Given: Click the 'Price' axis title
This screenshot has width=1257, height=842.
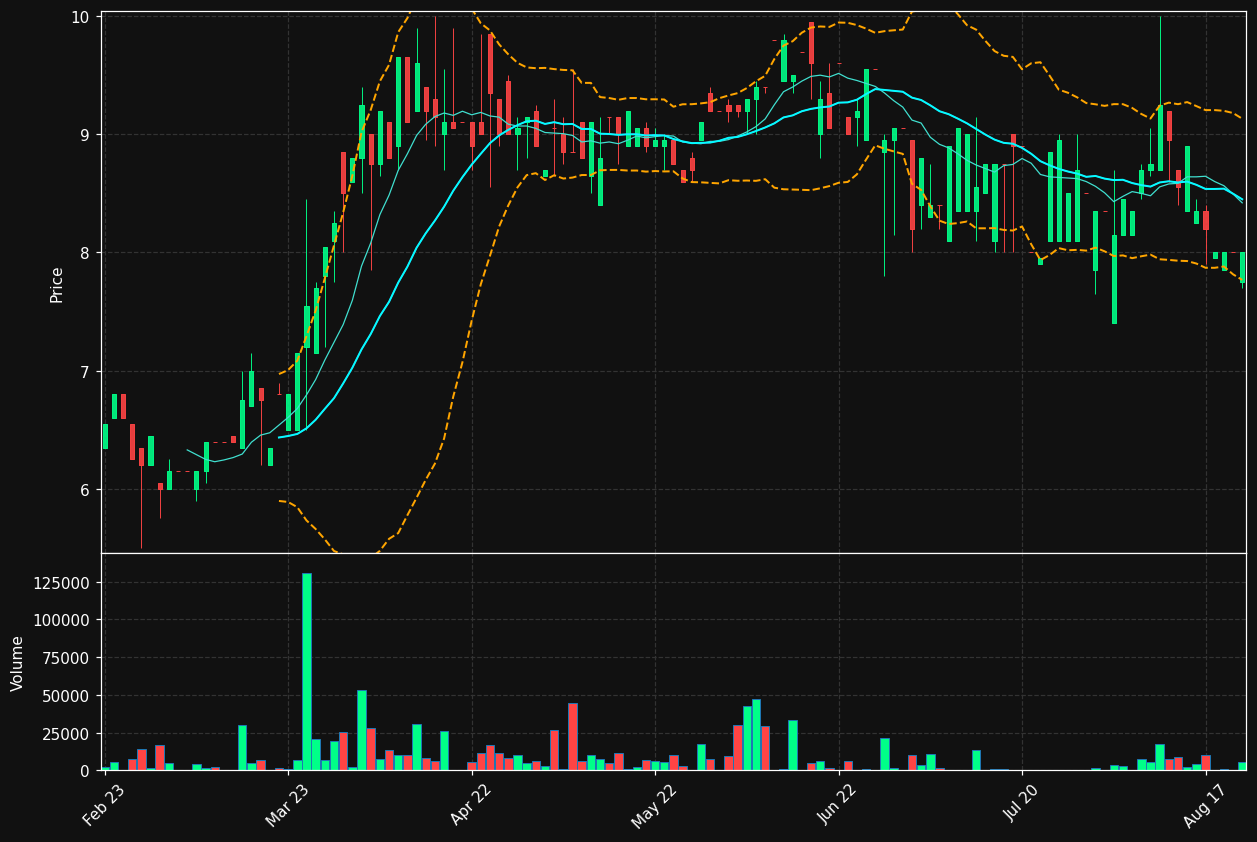Looking at the screenshot, I should coord(57,285).
